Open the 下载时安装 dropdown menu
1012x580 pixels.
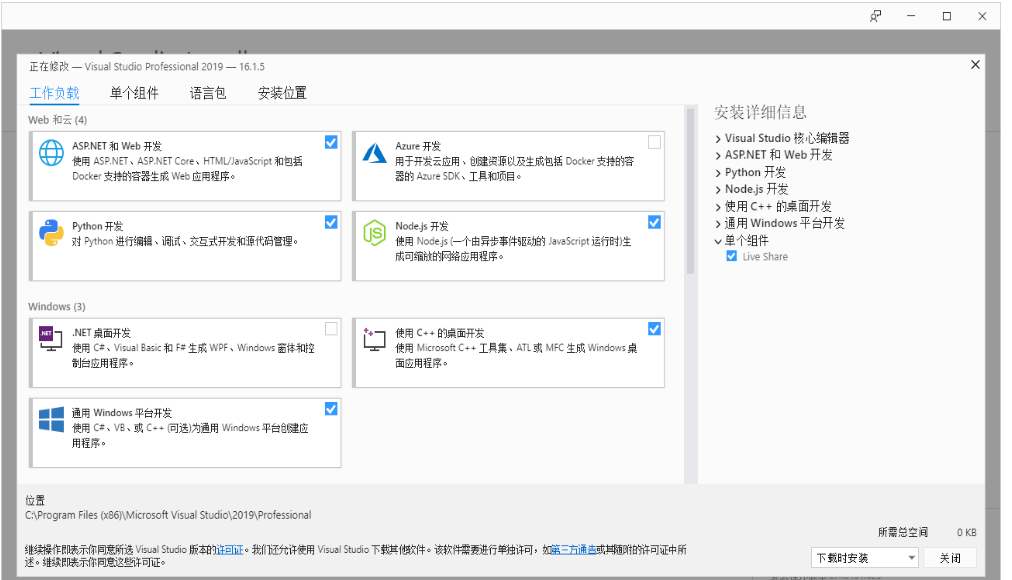910,557
